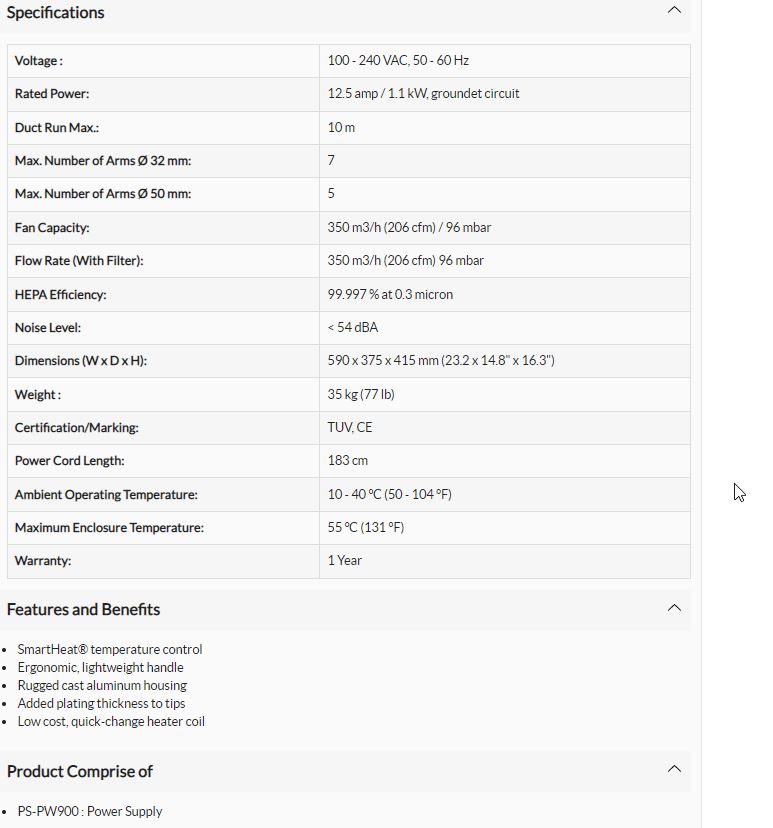The height and width of the screenshot is (828, 773).
Task: Click the Rated Power value text
Action: point(423,93)
